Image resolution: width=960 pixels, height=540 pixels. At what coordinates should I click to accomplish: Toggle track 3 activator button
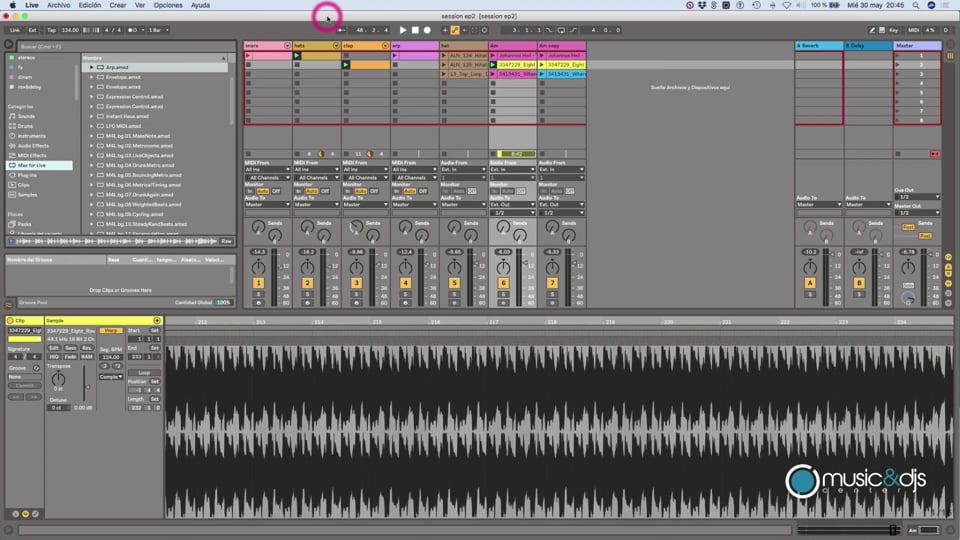coord(356,283)
